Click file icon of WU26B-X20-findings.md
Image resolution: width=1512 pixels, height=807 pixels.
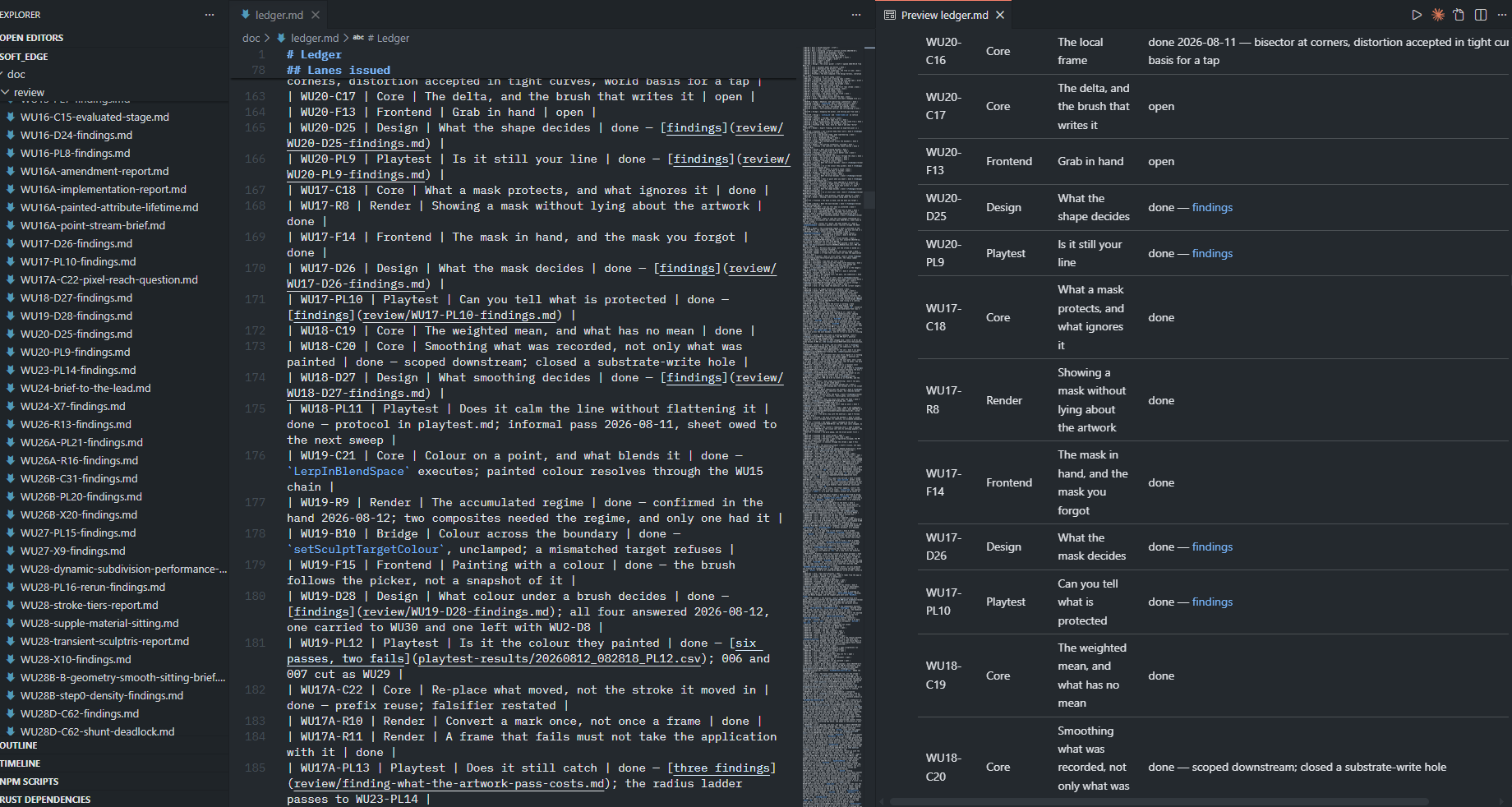[x=11, y=514]
